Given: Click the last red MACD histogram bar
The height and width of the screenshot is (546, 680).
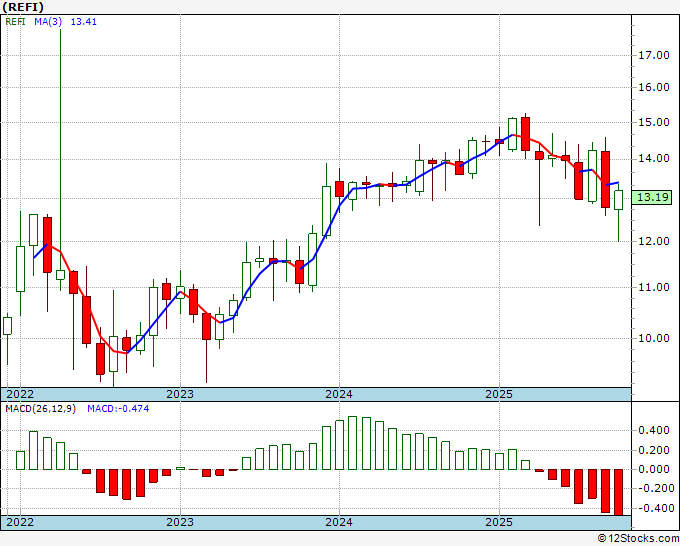Looking at the screenshot, I should pos(618,492).
